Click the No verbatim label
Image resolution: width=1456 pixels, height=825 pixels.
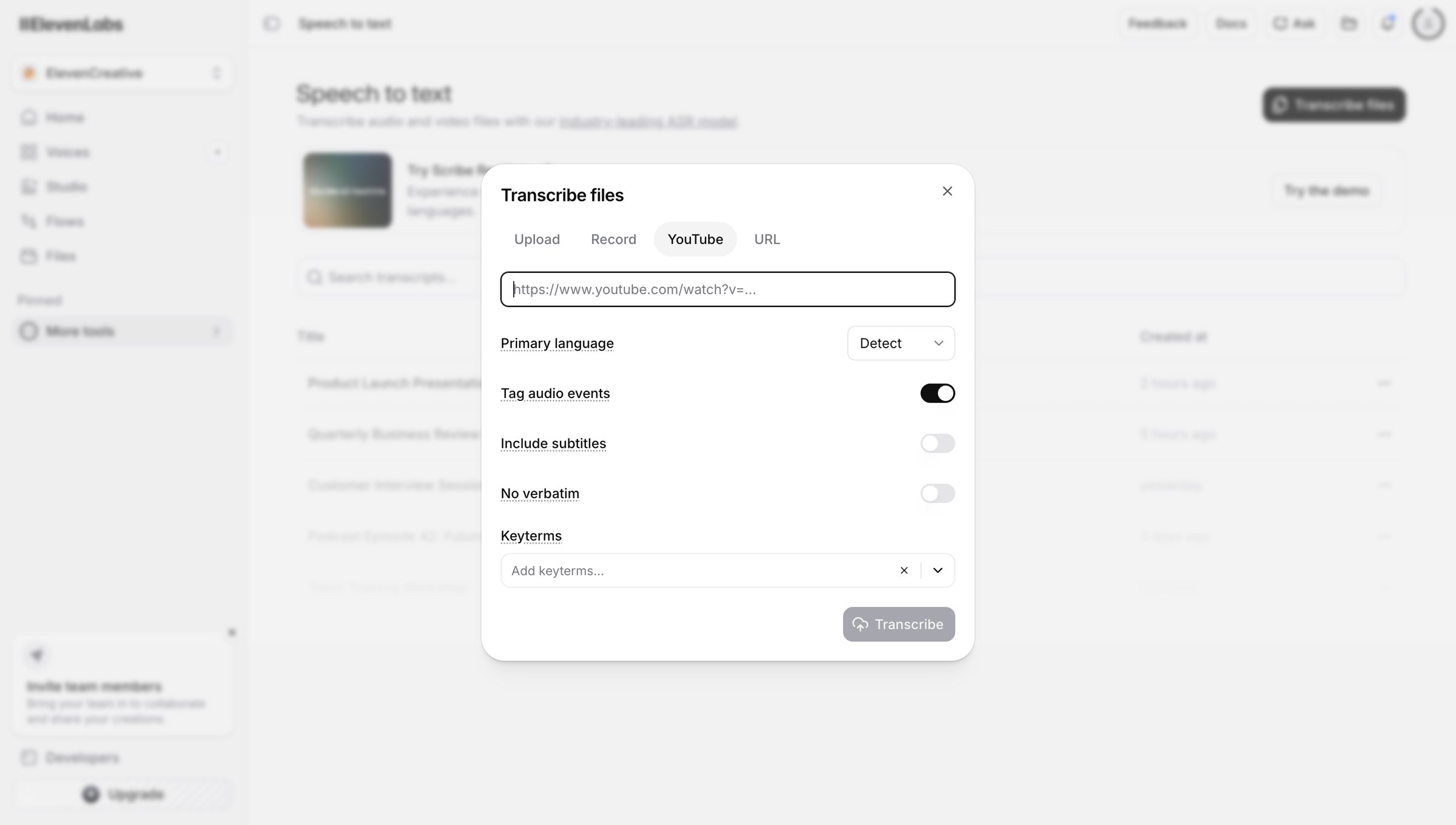coord(540,493)
